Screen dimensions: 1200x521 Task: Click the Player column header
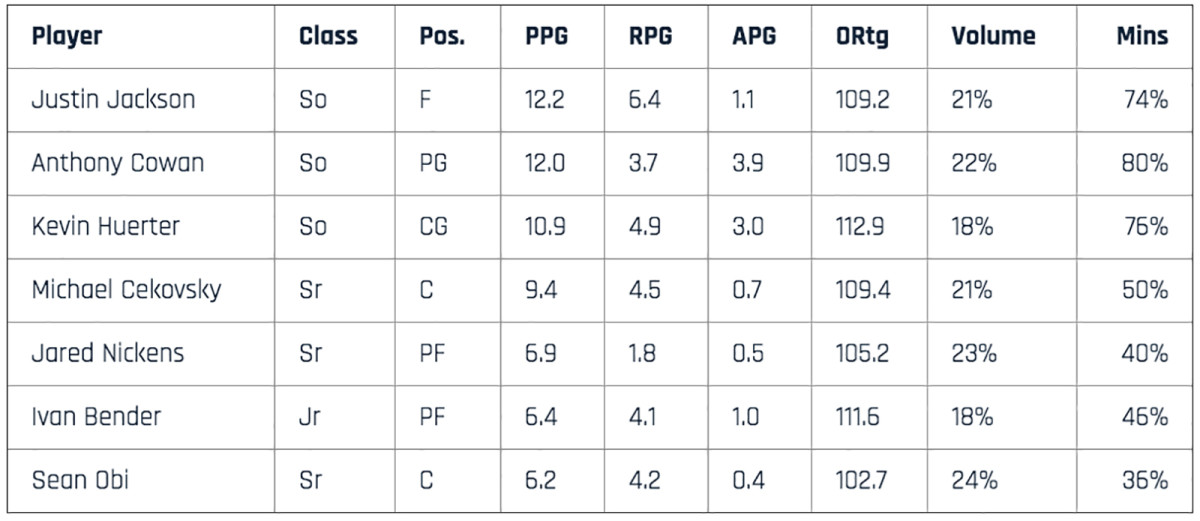coord(67,37)
